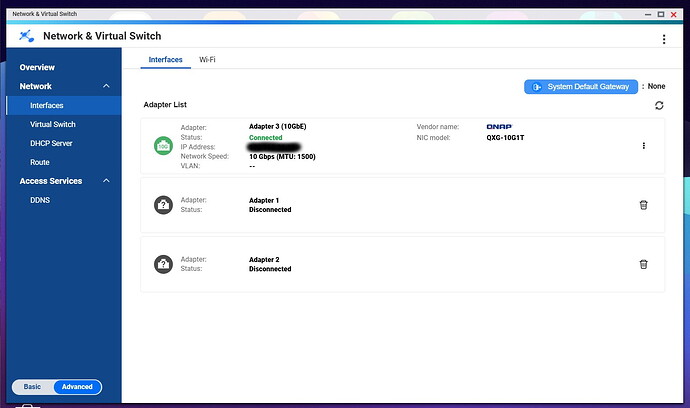Click the Disconnected status of Adapter 2
This screenshot has height=408, width=690.
[270, 269]
